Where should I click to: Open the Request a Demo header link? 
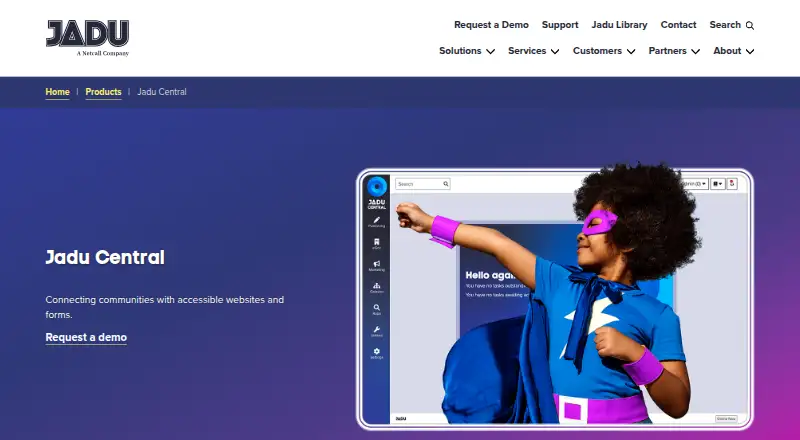(491, 25)
